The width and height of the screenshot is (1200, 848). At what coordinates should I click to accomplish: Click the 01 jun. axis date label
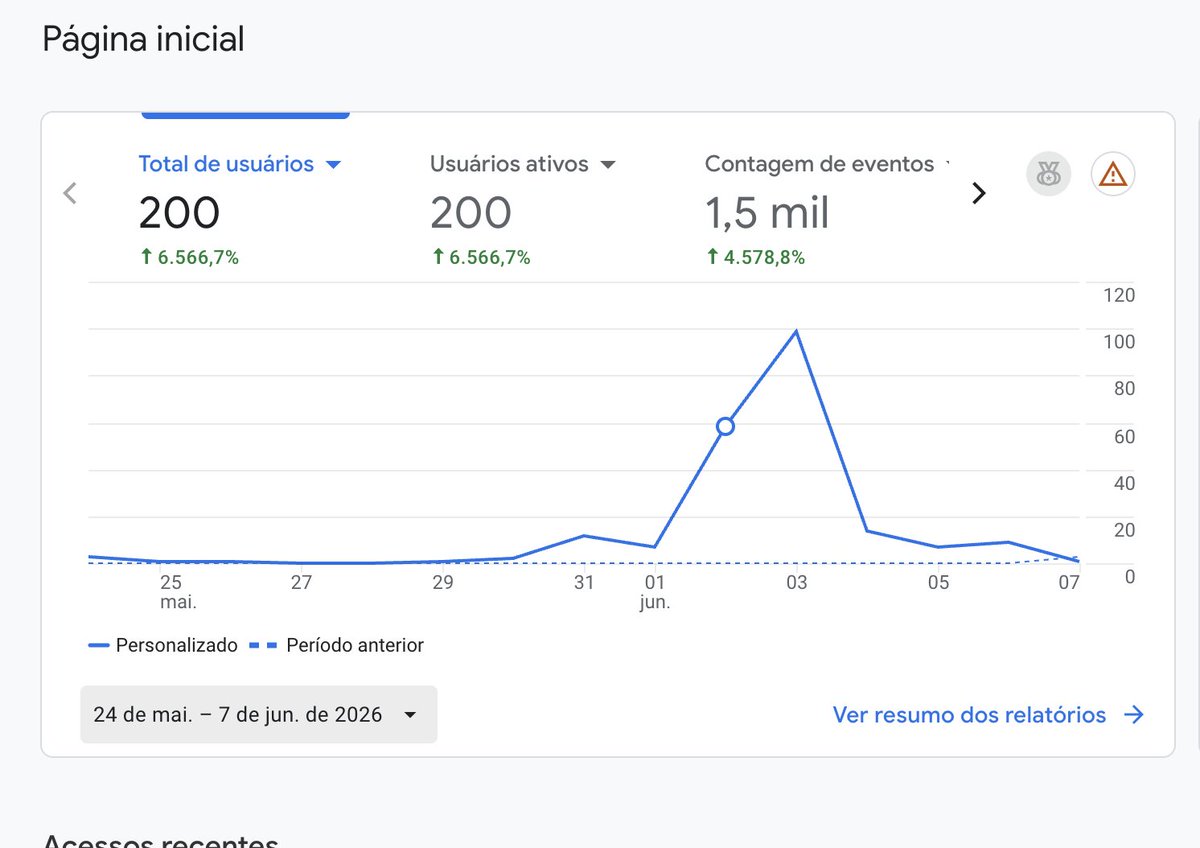[655, 592]
